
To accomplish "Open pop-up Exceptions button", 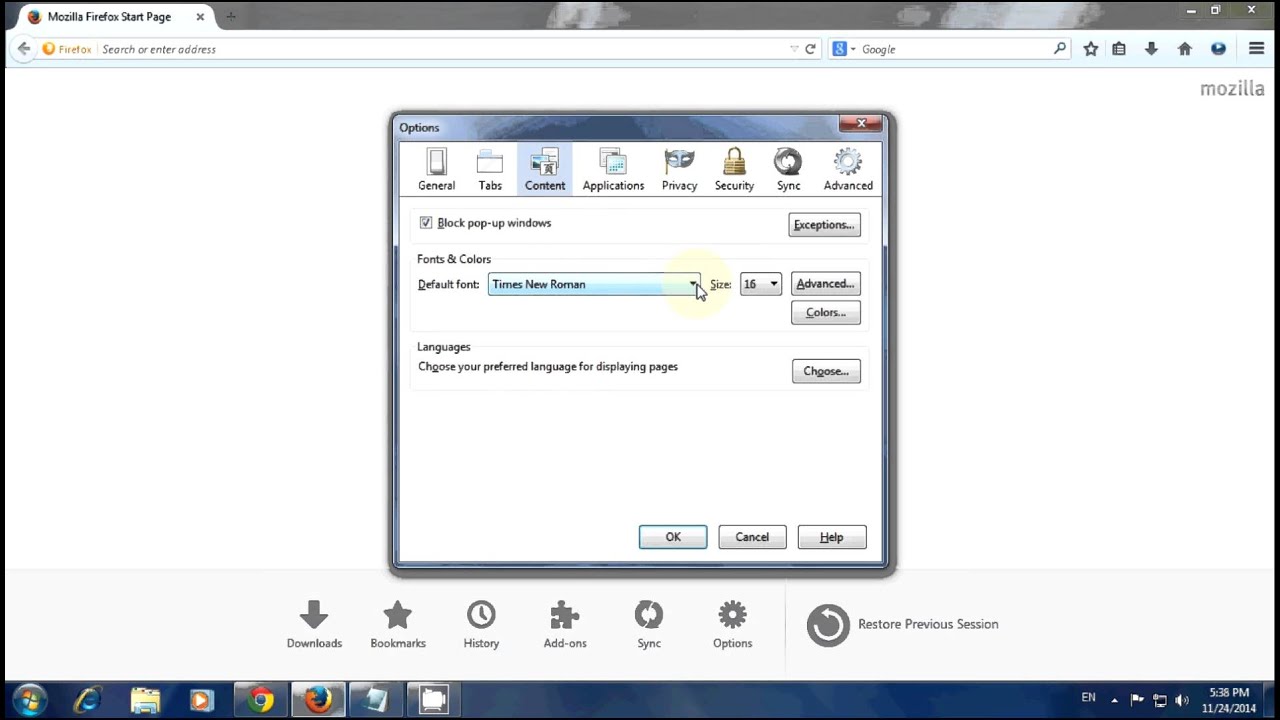I will coord(824,225).
